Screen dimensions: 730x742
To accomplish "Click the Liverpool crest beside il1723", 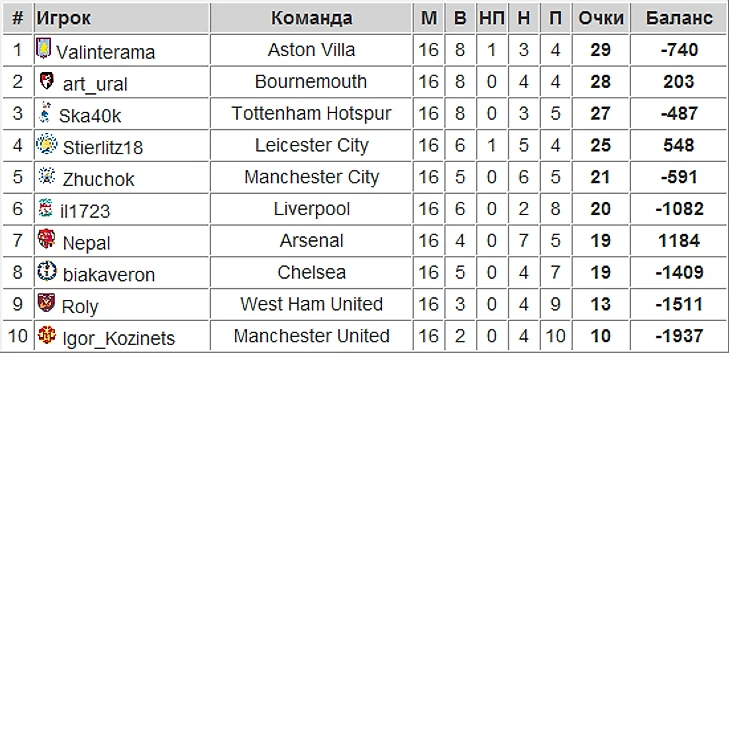I will [45, 207].
